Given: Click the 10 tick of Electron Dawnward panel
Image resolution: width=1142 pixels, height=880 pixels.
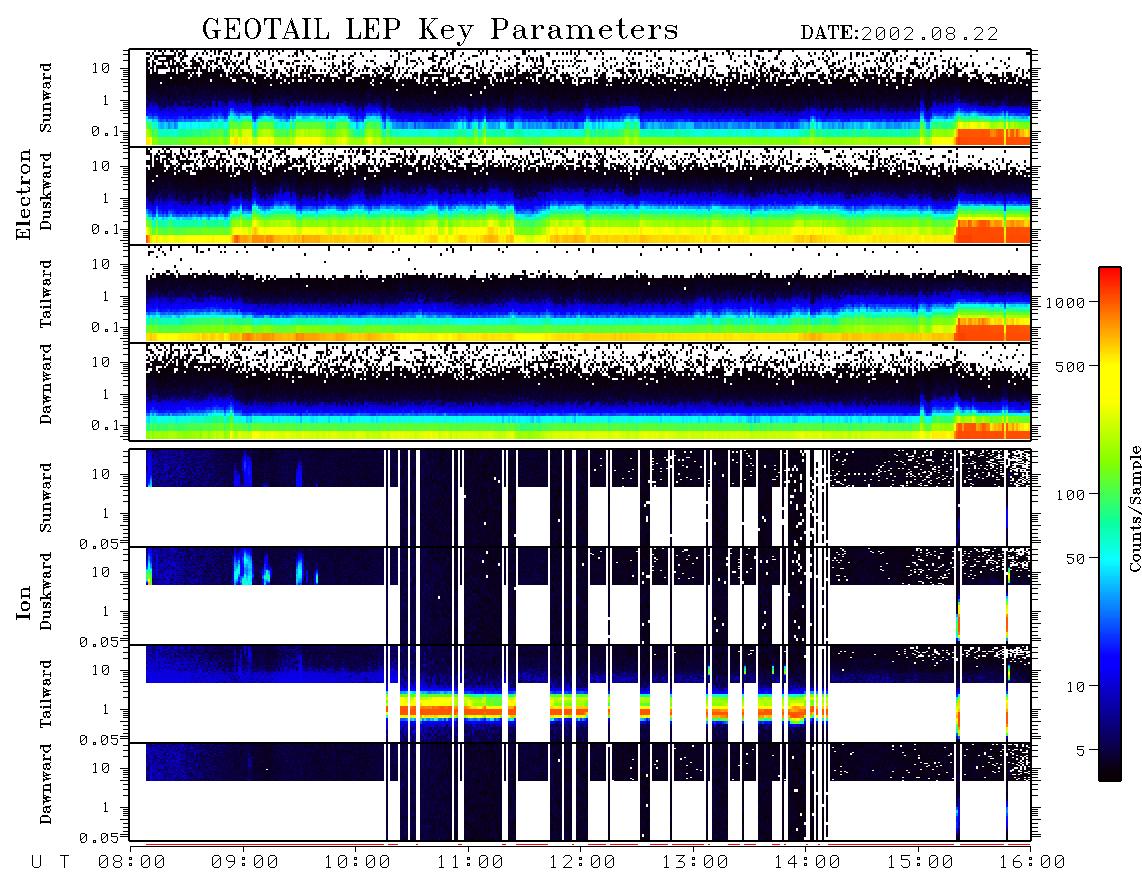Looking at the screenshot, I should (x=101, y=362).
